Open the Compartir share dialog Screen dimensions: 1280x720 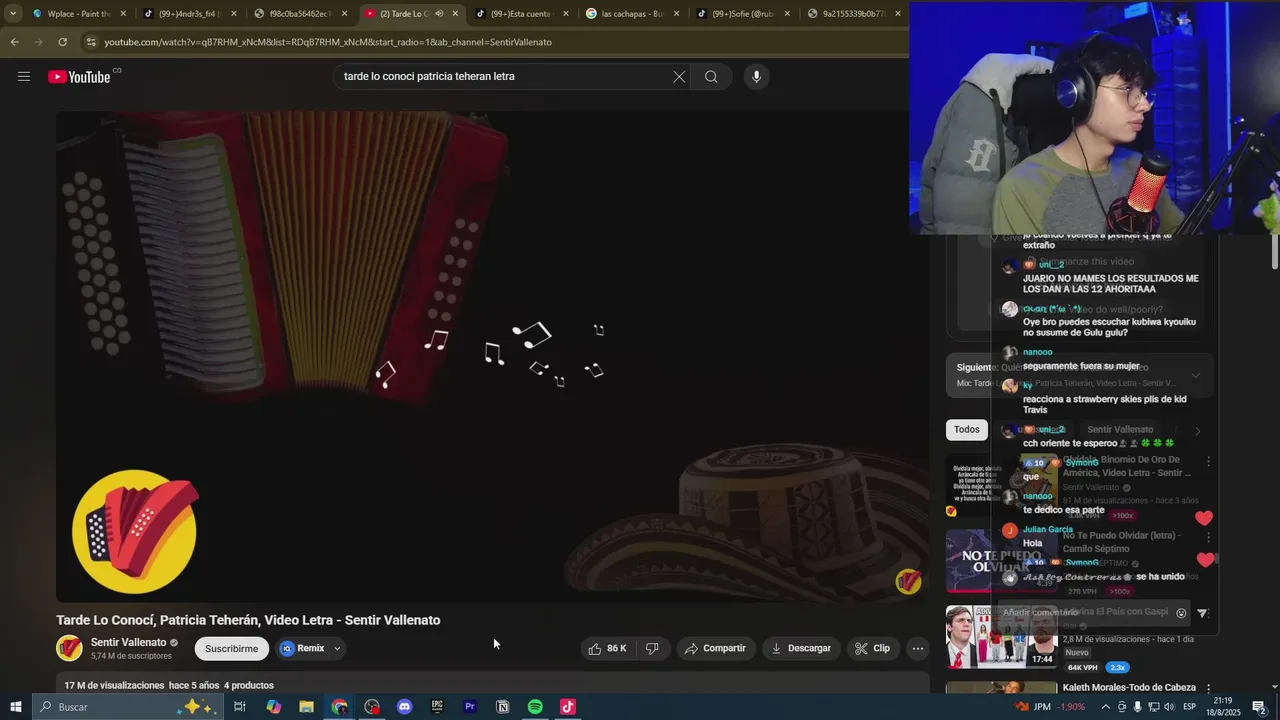point(715,648)
